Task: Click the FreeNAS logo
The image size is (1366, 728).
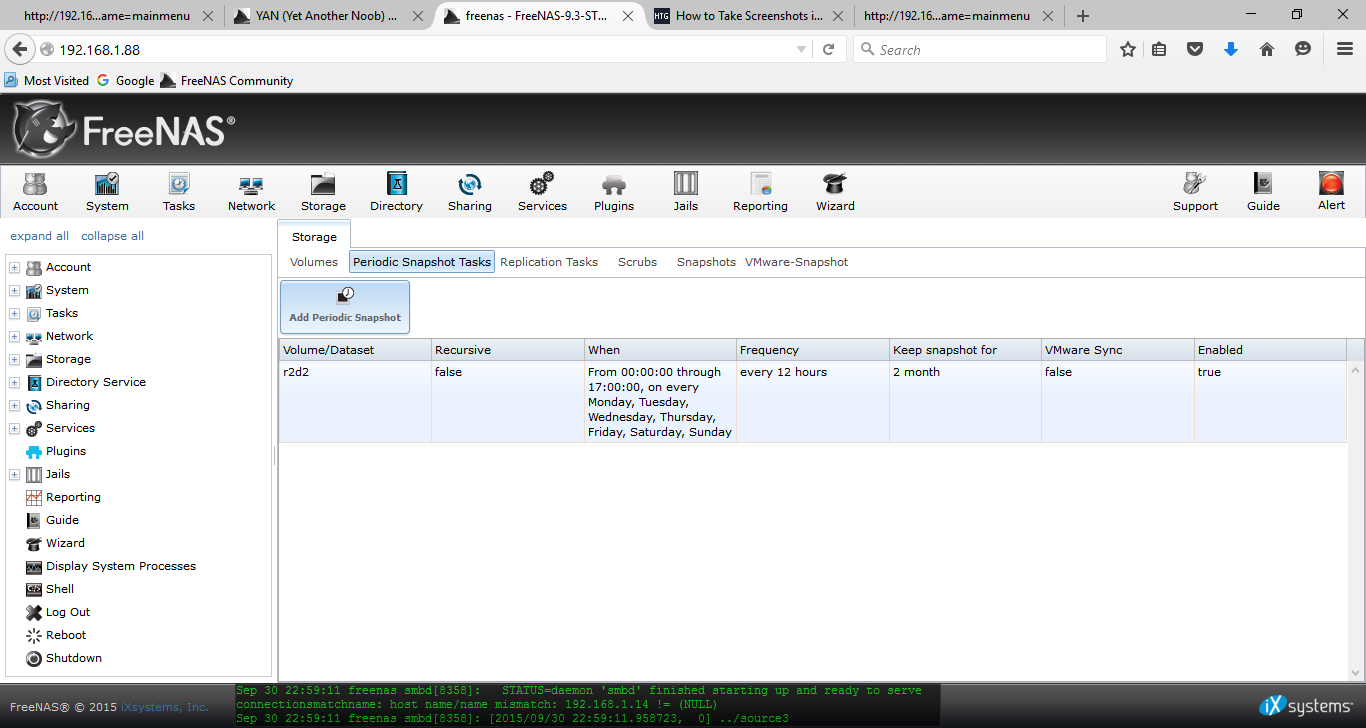Action: [125, 130]
